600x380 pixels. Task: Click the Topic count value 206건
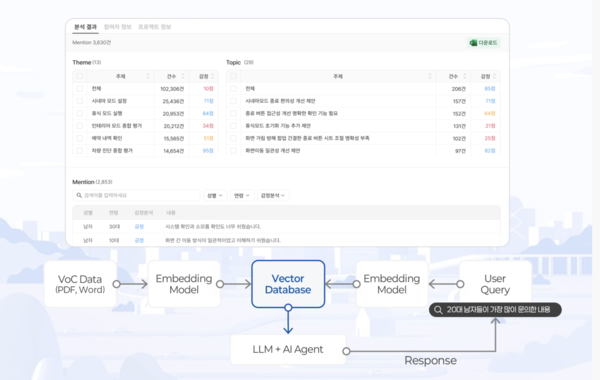(x=458, y=89)
